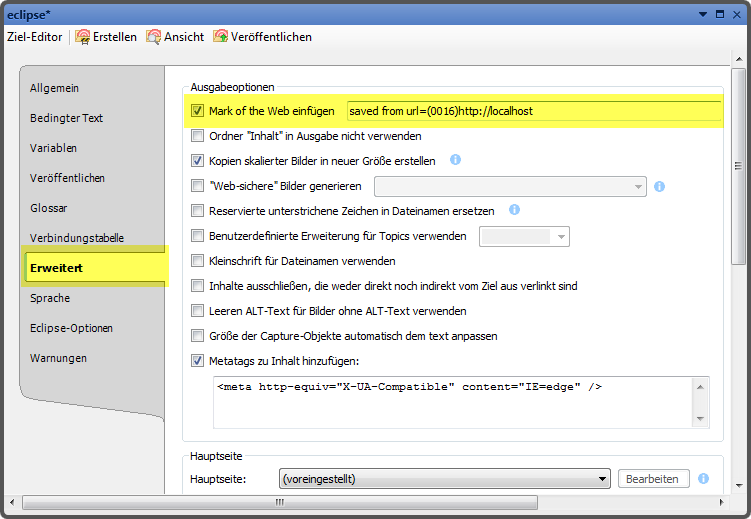Open the Benutzerdefinierte Erweiterung dropdown

[561, 237]
